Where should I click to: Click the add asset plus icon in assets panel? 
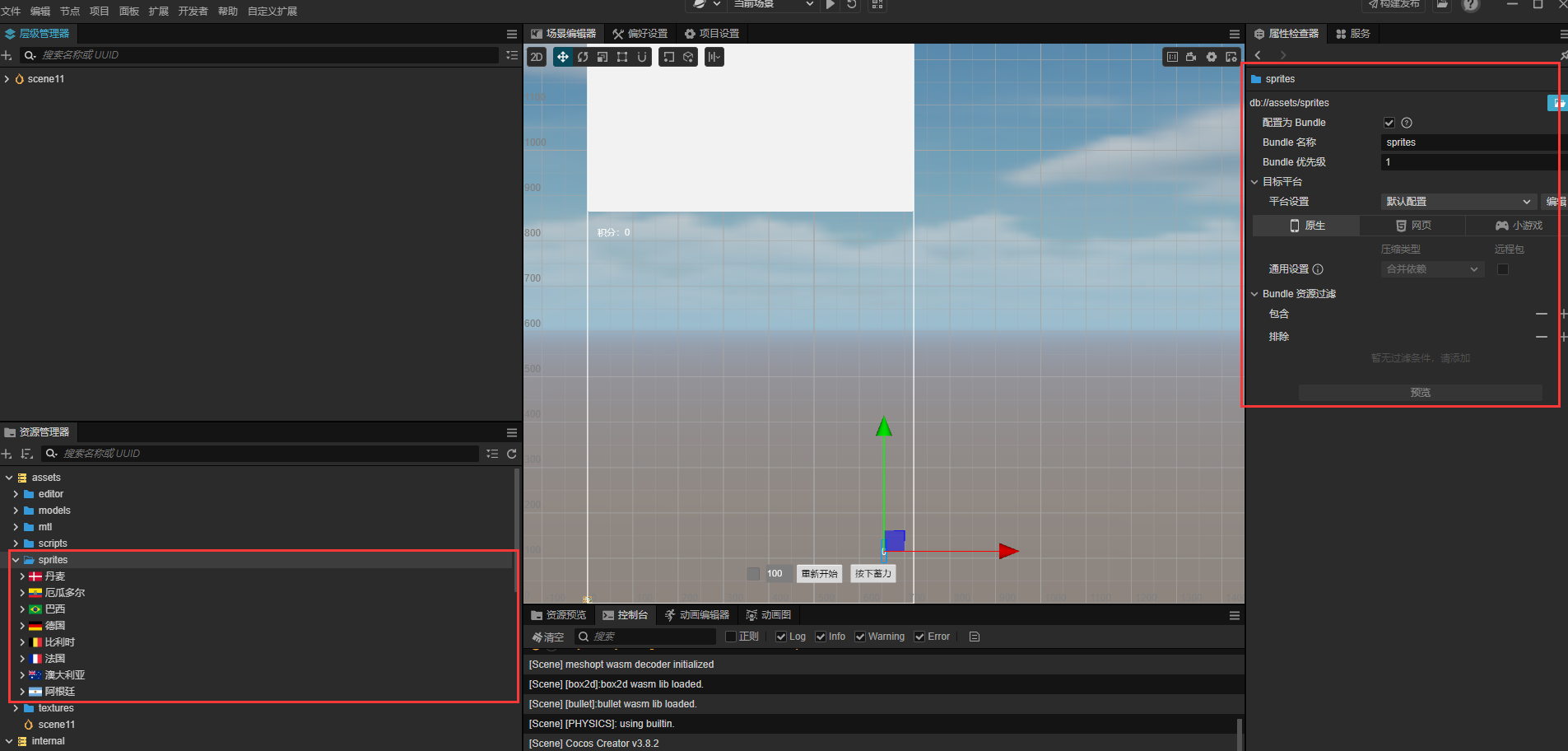[7, 454]
